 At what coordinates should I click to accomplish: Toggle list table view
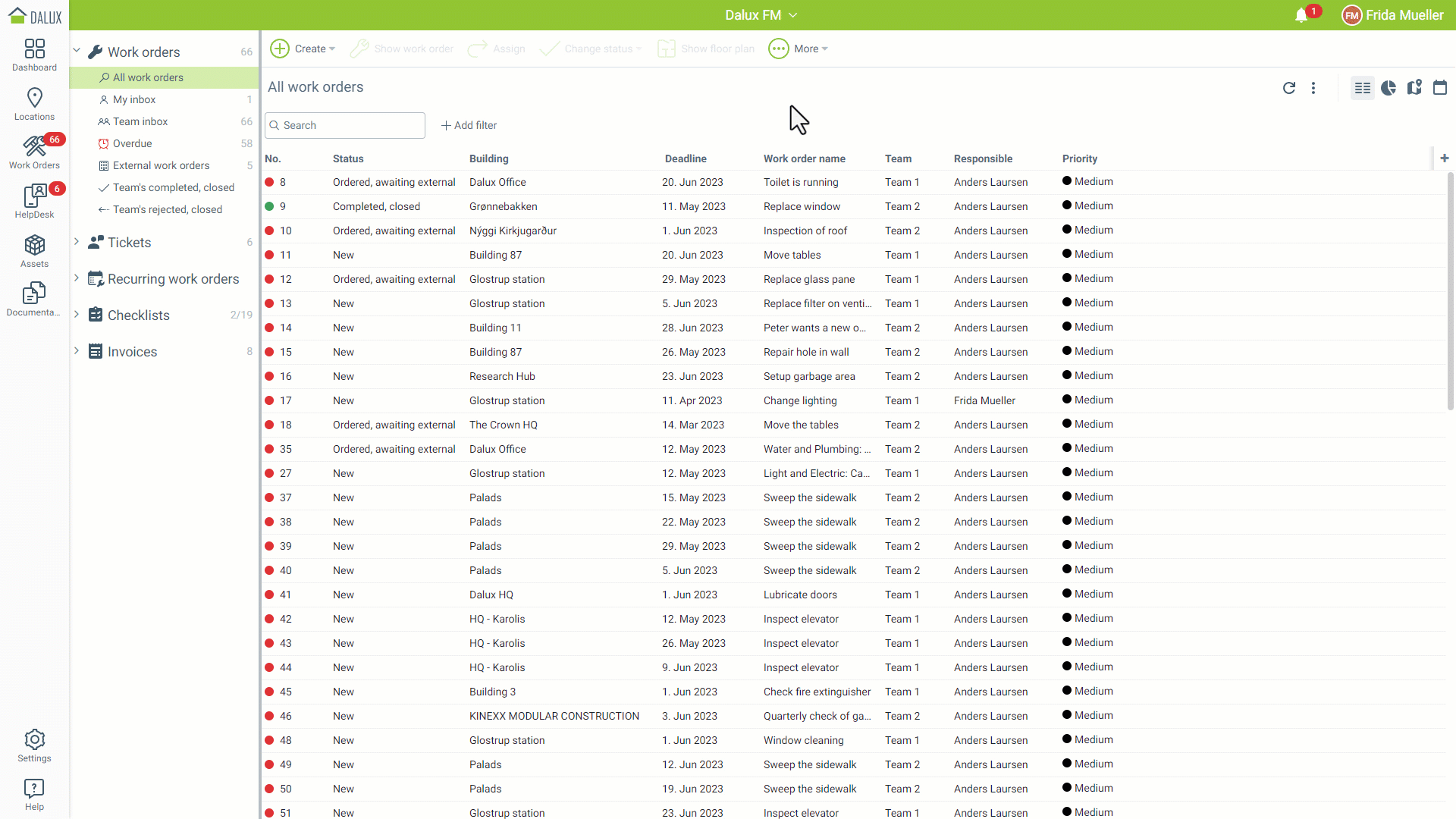(1363, 88)
